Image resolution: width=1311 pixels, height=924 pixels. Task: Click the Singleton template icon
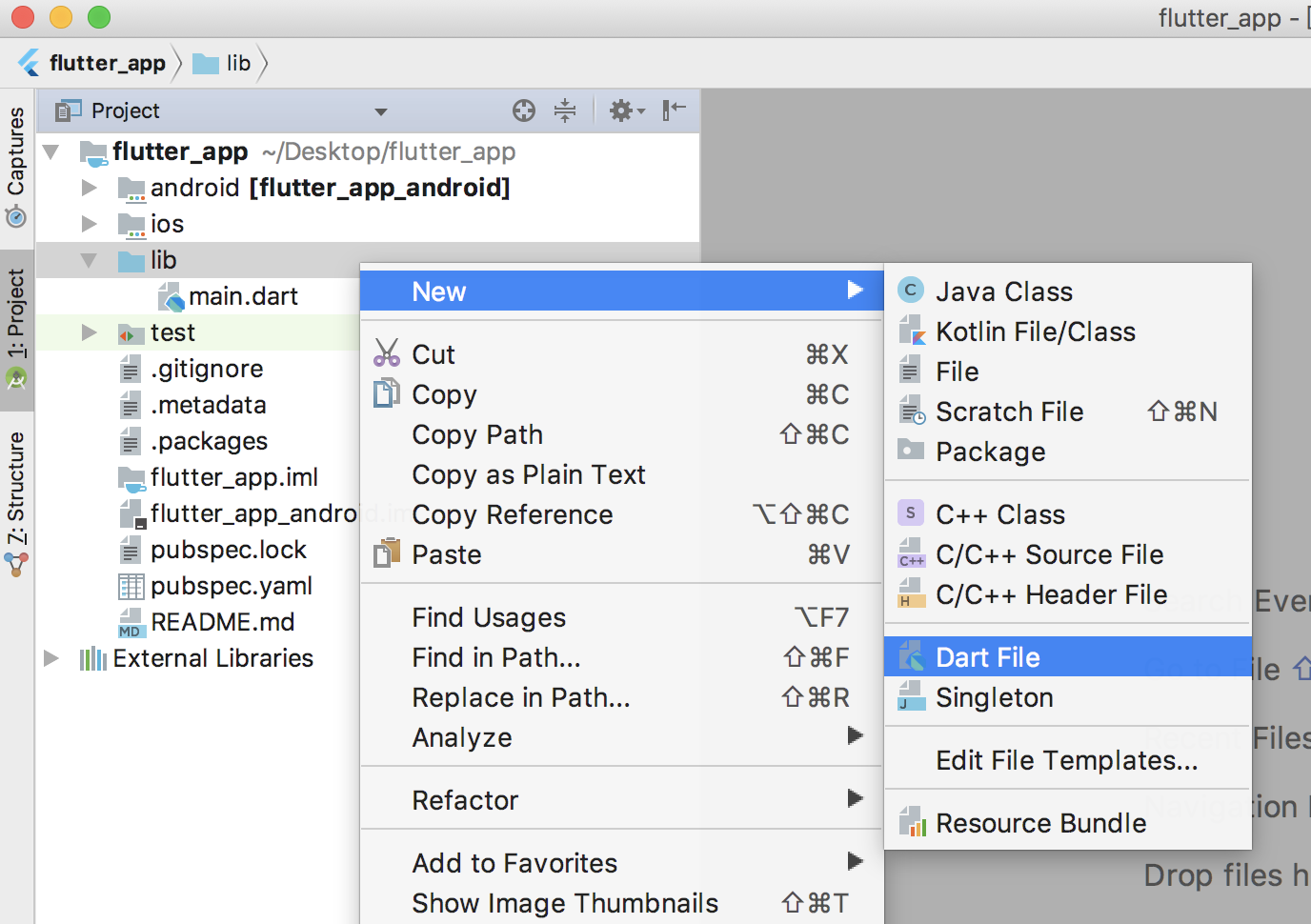click(912, 696)
